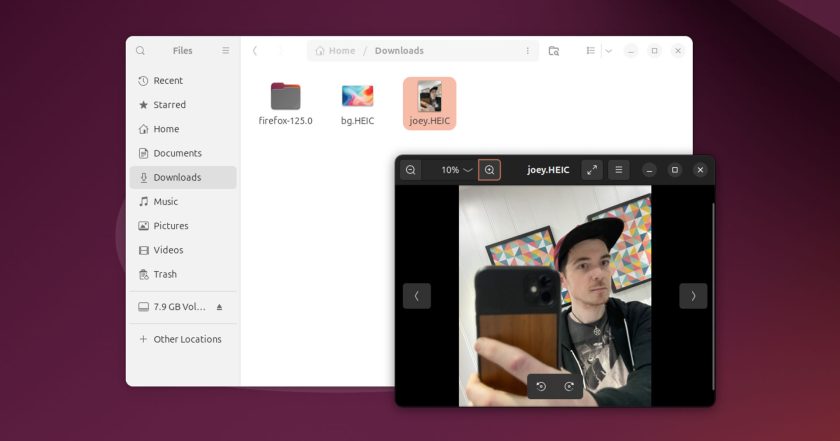
Task: Click the search icon in Files sidebar
Action: click(x=140, y=50)
